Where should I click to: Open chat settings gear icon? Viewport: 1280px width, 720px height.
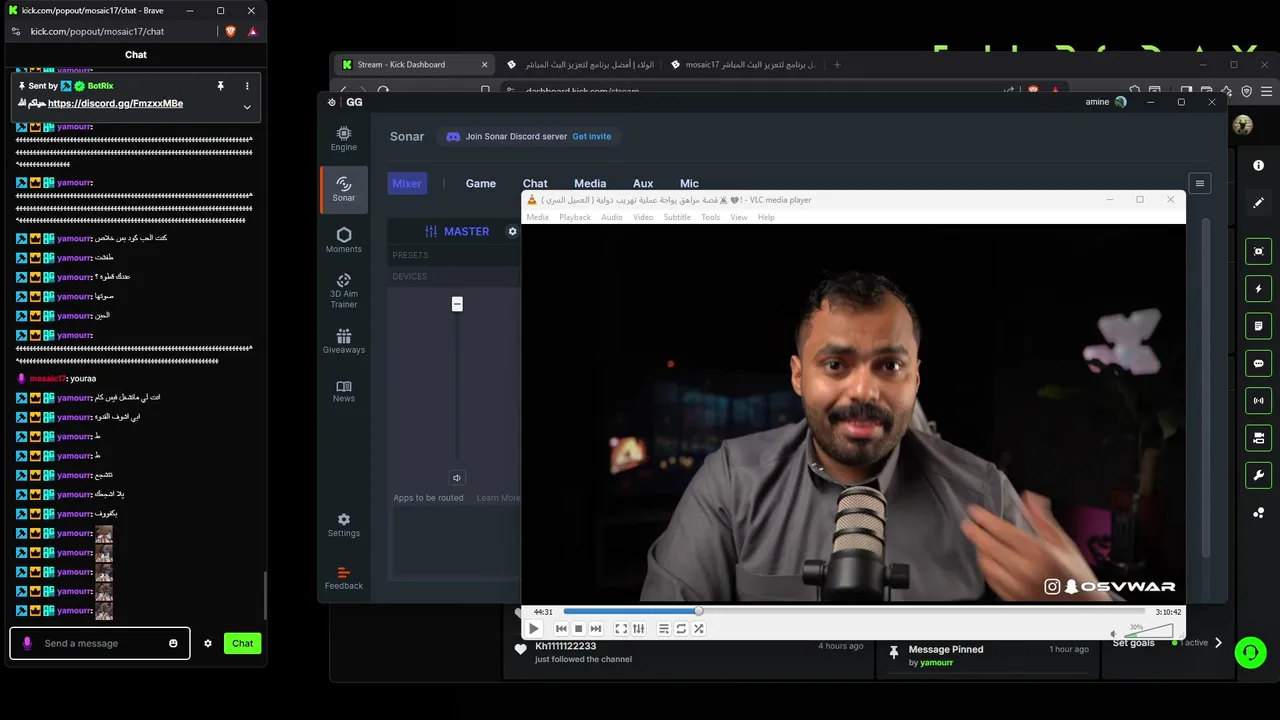[208, 643]
